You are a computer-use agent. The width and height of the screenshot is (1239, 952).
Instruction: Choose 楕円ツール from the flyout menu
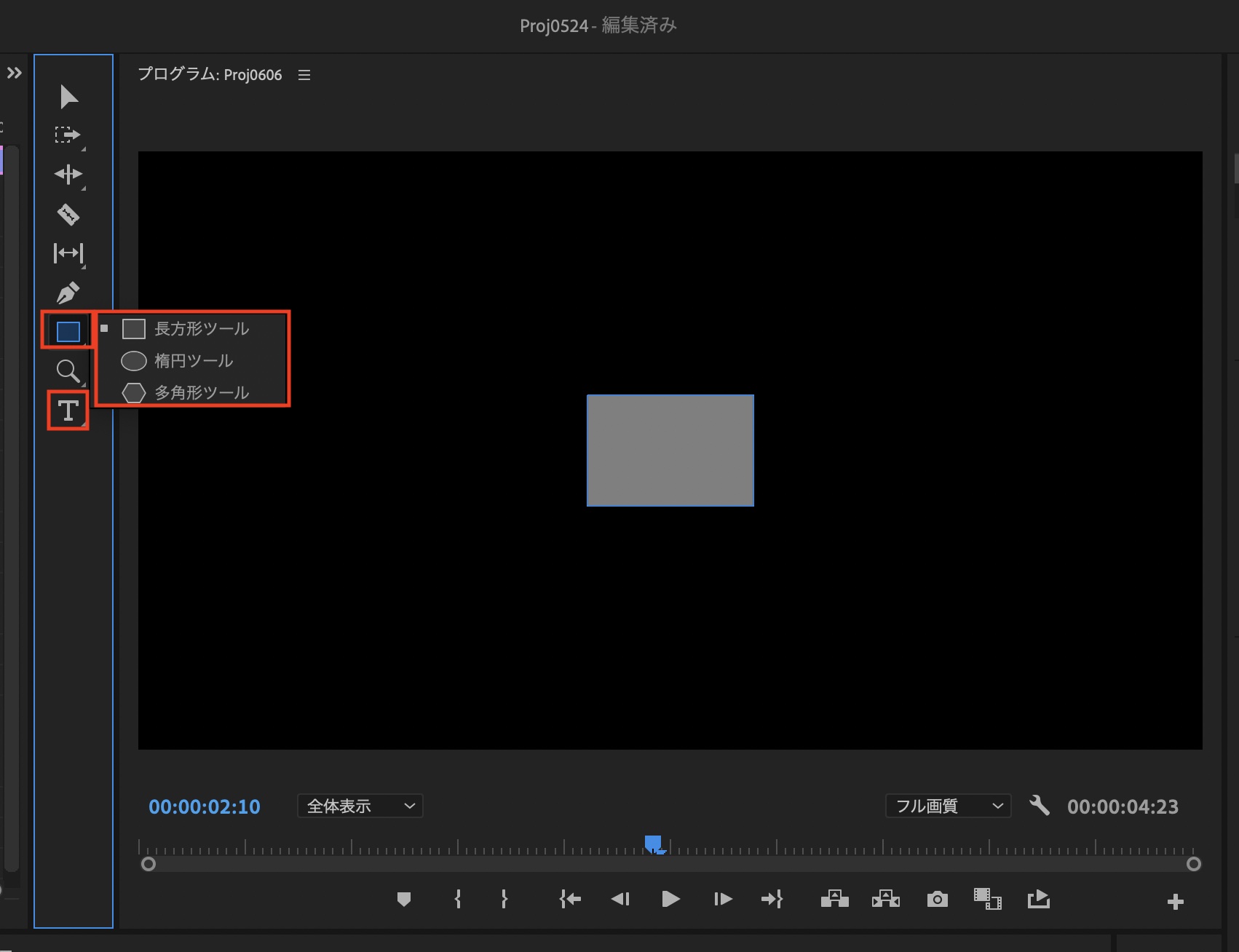click(x=193, y=361)
